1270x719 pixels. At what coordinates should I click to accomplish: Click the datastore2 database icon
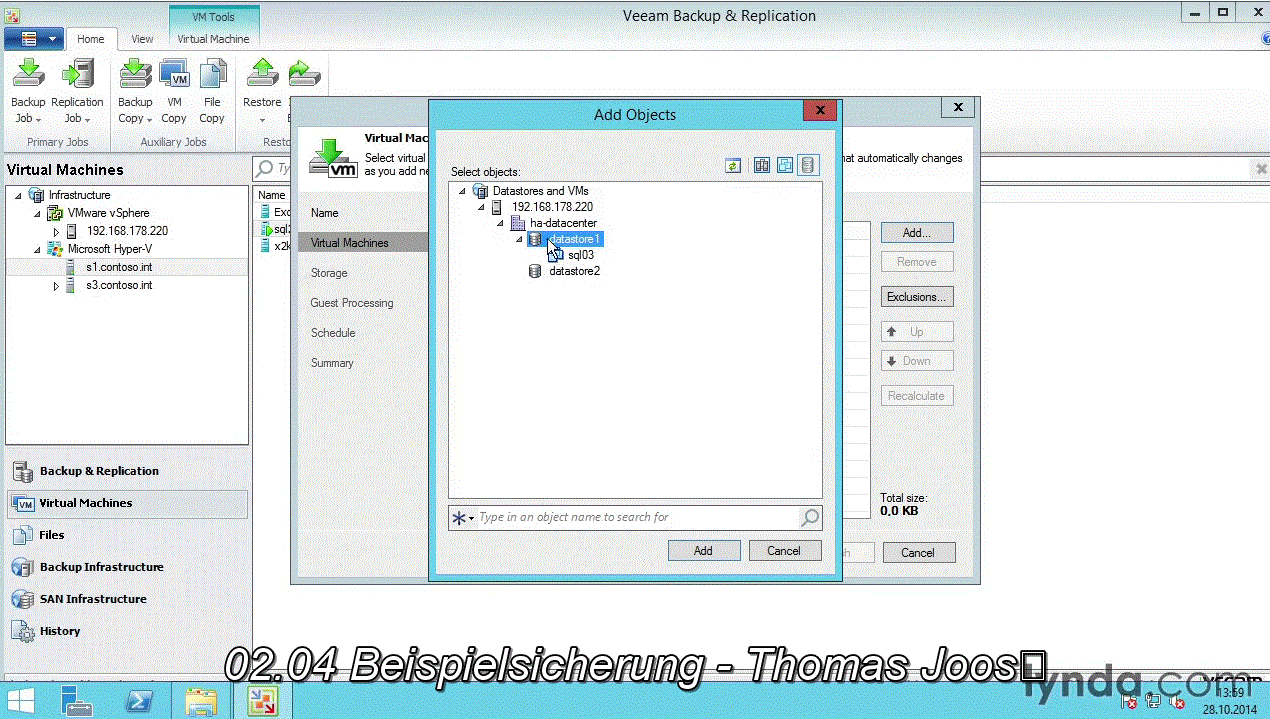535,271
